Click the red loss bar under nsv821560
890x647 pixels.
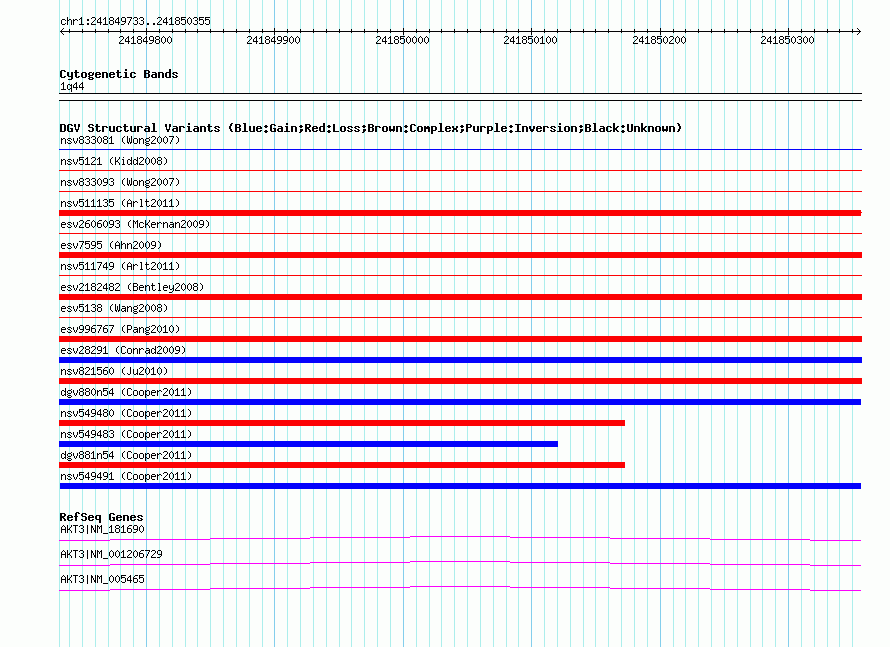[x=460, y=381]
